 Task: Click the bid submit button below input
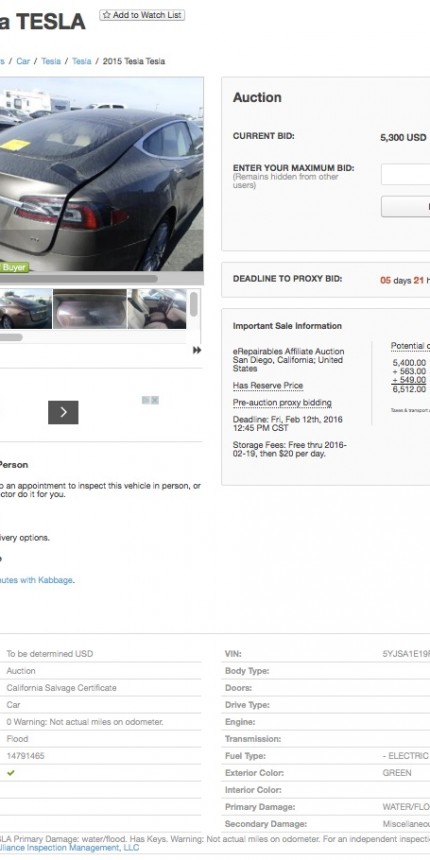click(405, 207)
